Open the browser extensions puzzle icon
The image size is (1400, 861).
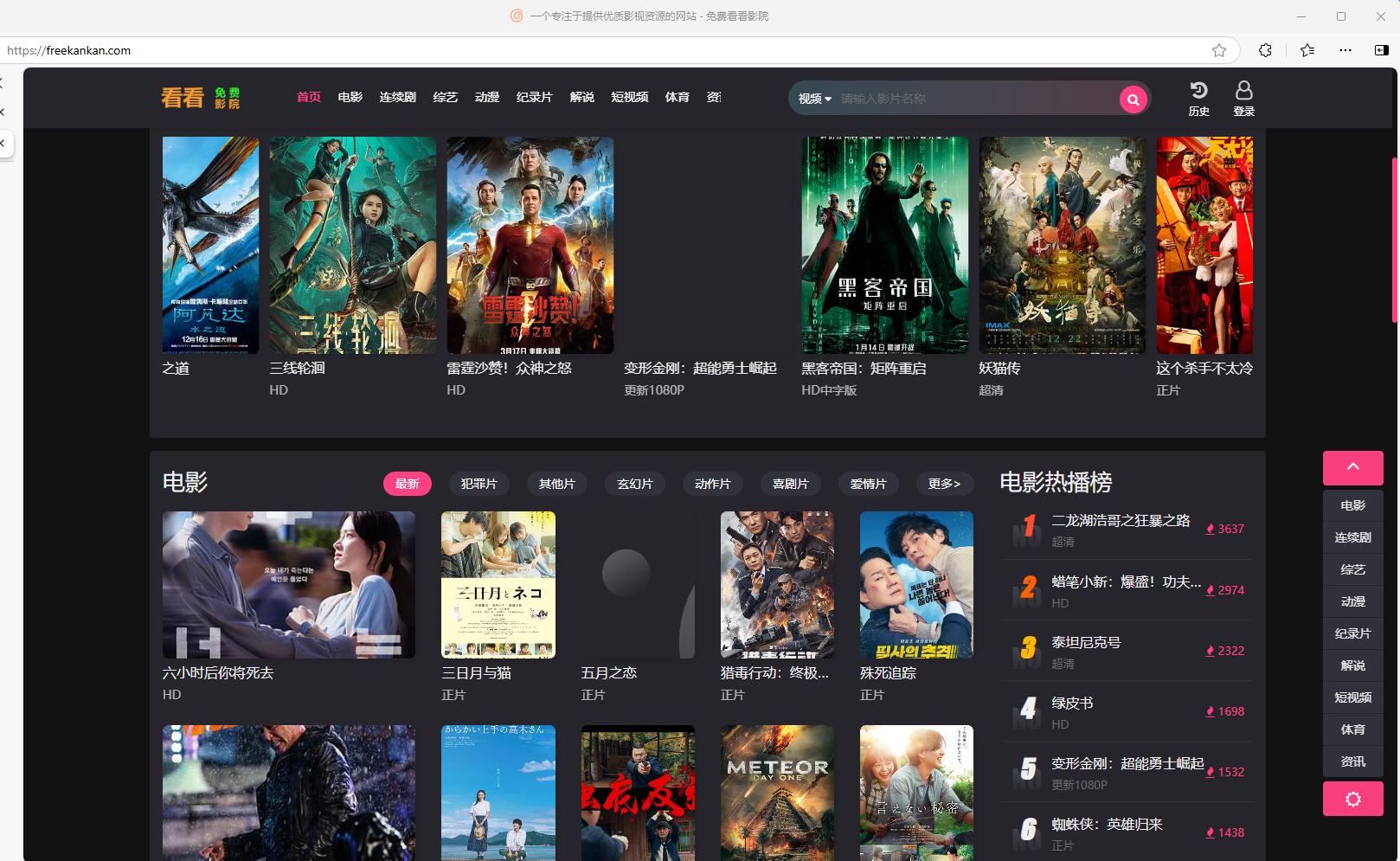[x=1265, y=50]
